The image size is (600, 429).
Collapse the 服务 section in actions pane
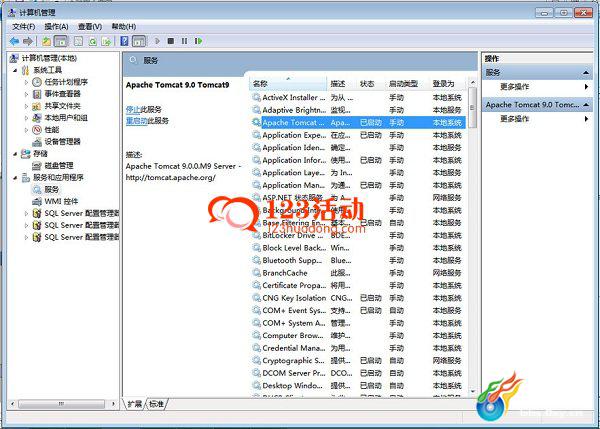click(x=586, y=73)
